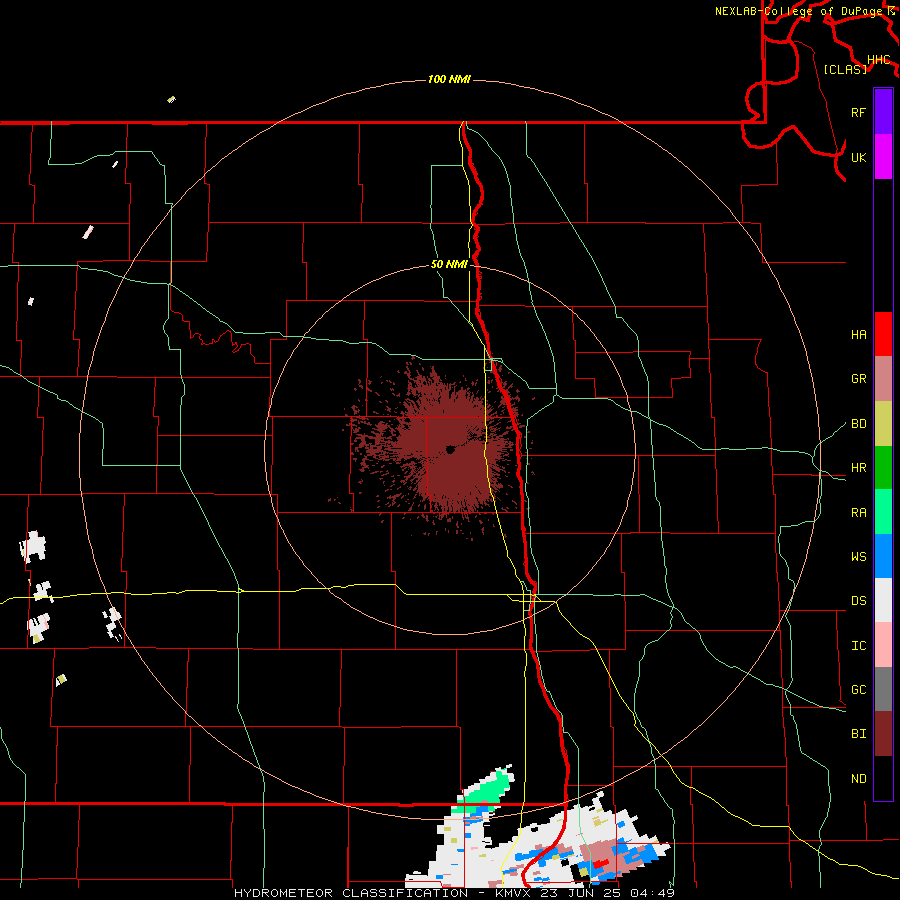This screenshot has width=900, height=900.
Task: Click the 23 JUN 25 date text
Action: 581,893
